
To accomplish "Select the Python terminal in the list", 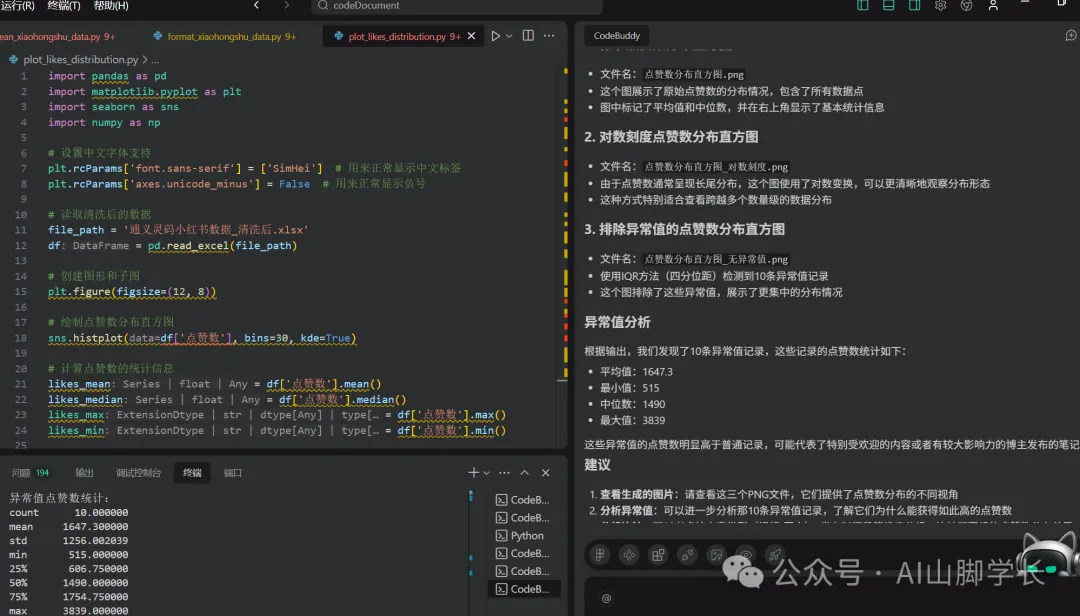I will point(525,535).
